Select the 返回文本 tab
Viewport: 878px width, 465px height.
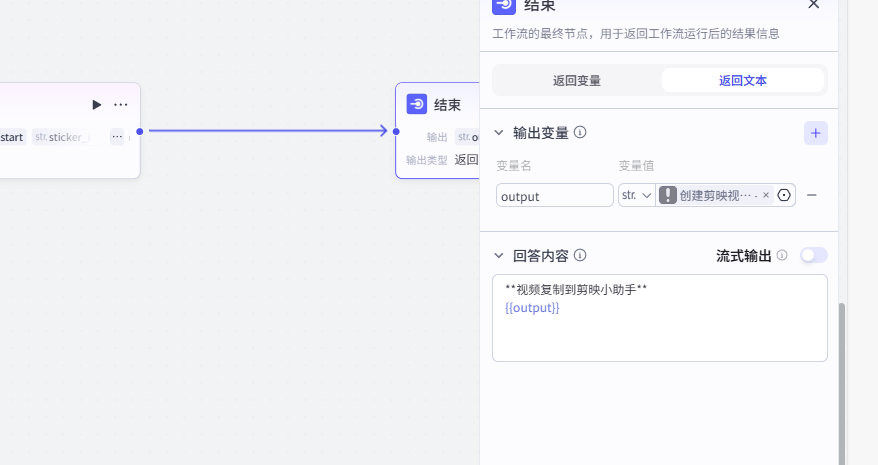(743, 80)
